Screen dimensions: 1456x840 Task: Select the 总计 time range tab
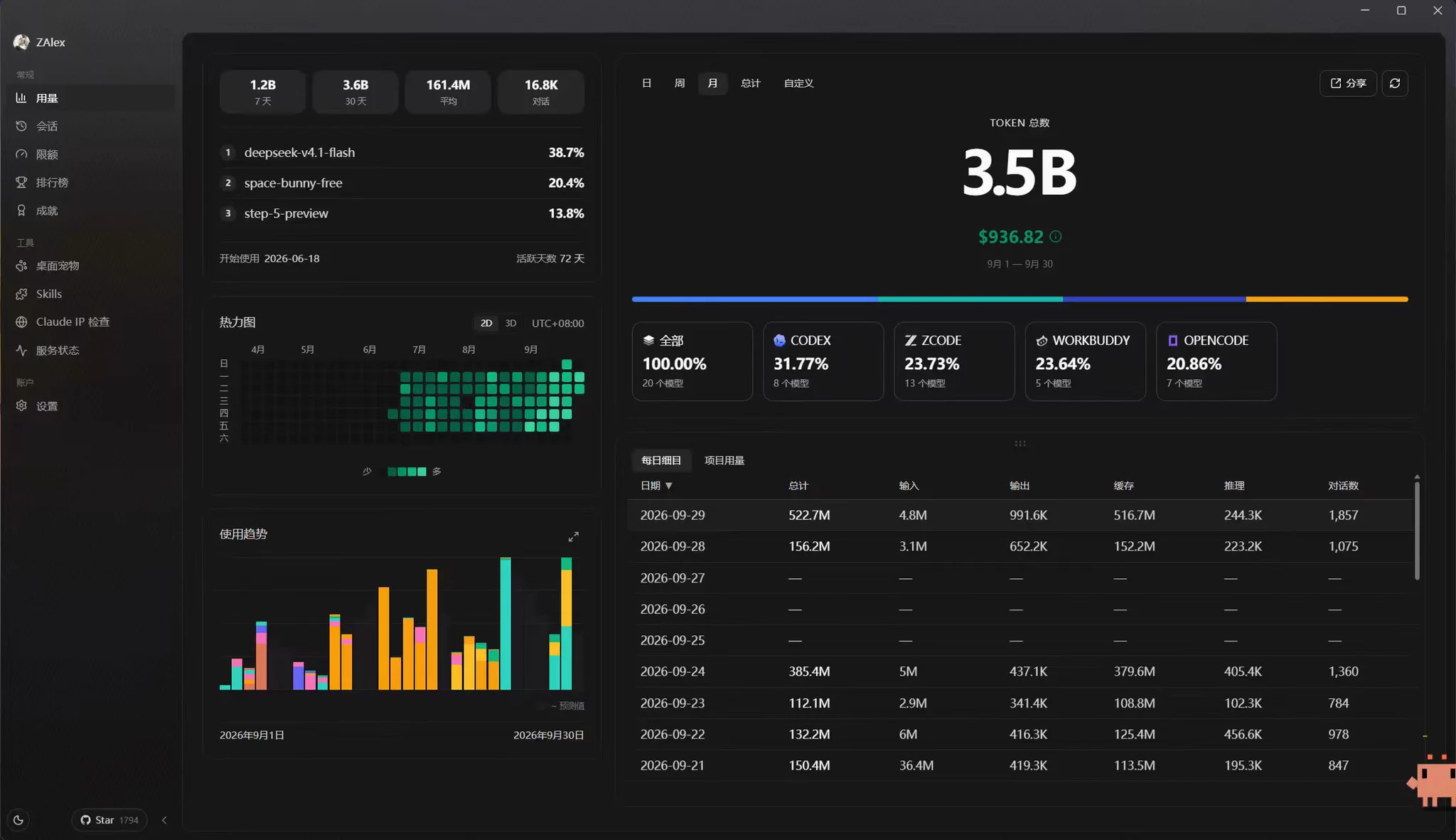(751, 83)
